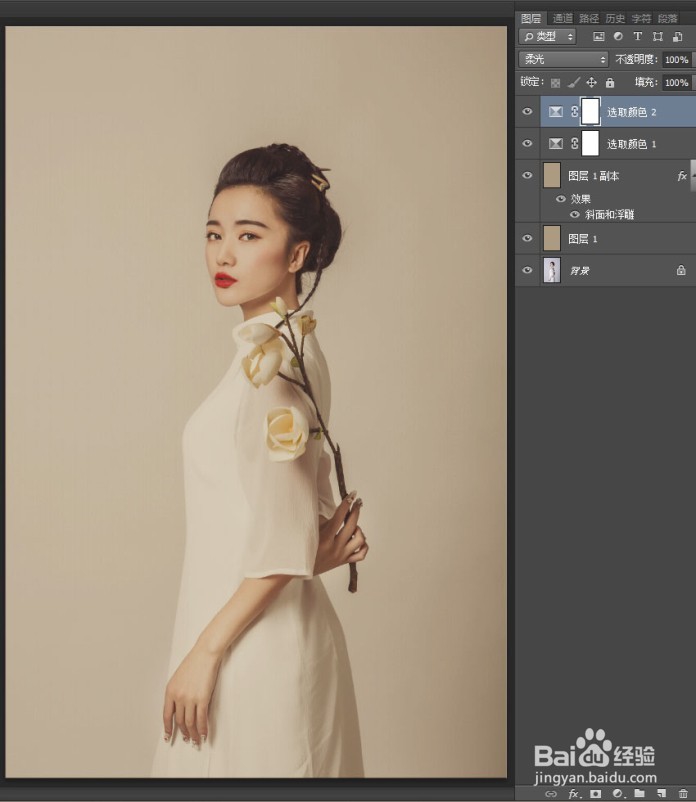Select the 背景 layer name
This screenshot has width=696, height=802.
point(580,271)
